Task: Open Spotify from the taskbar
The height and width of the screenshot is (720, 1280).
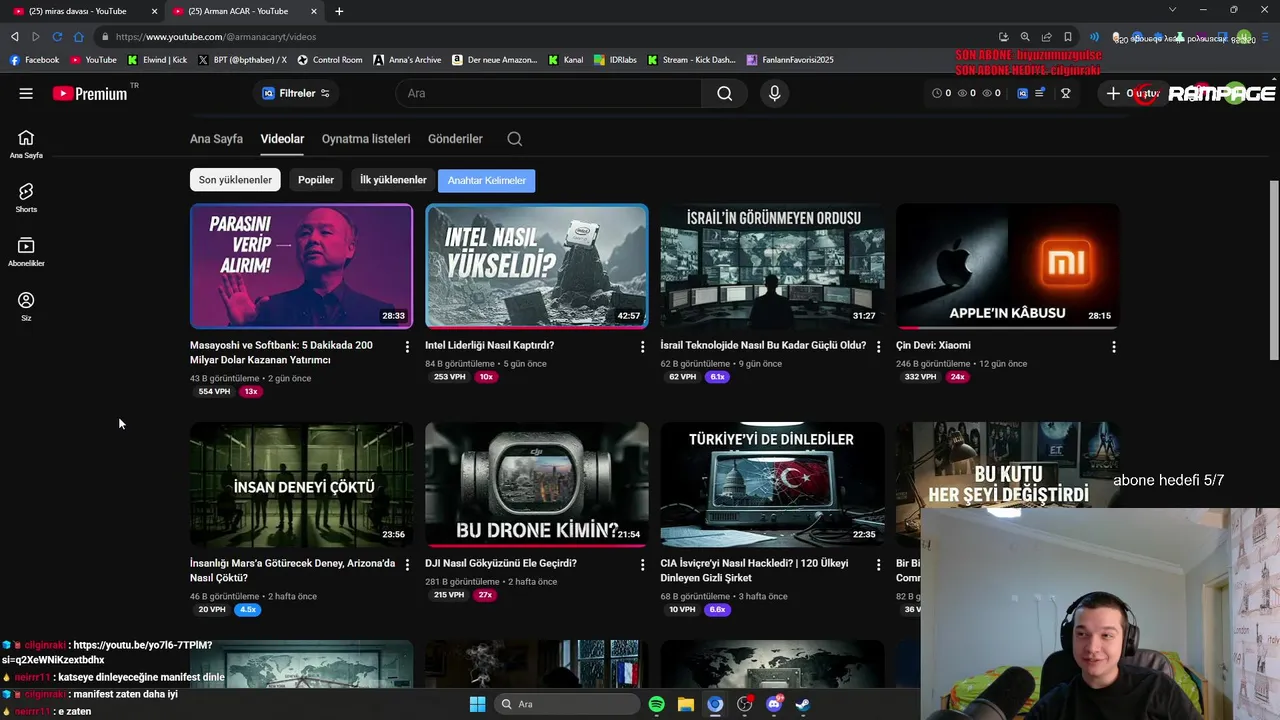Action: (x=656, y=704)
